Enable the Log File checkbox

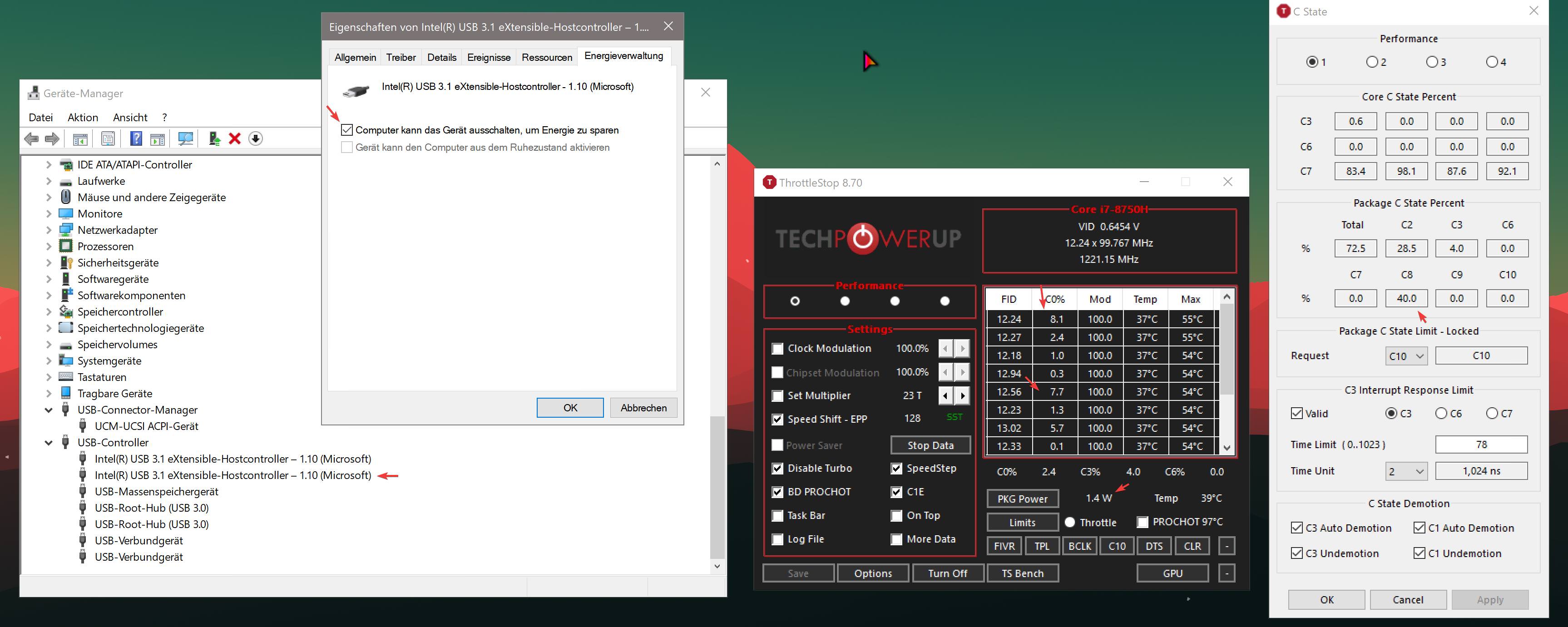[777, 539]
